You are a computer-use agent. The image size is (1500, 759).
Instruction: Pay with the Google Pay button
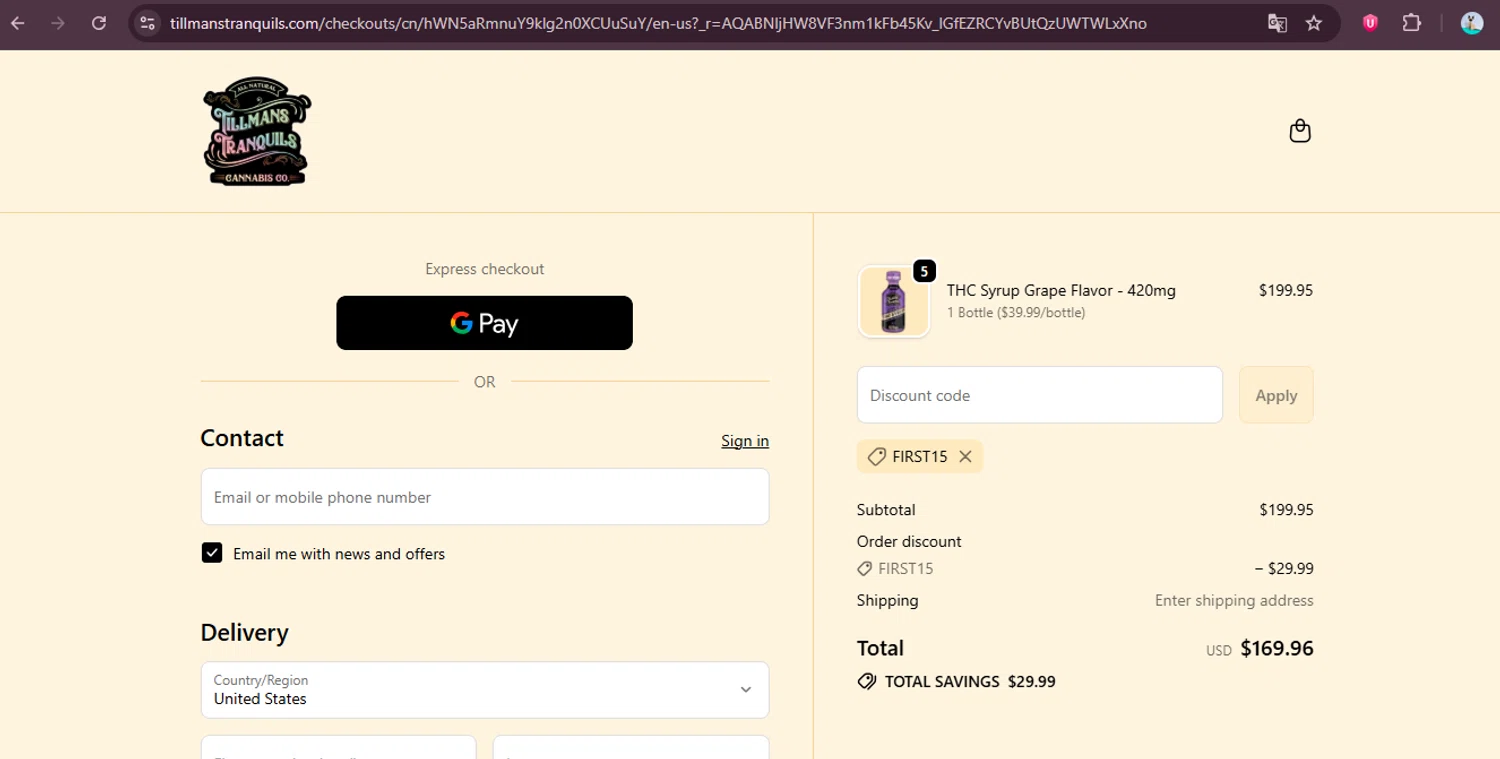pyautogui.click(x=484, y=323)
